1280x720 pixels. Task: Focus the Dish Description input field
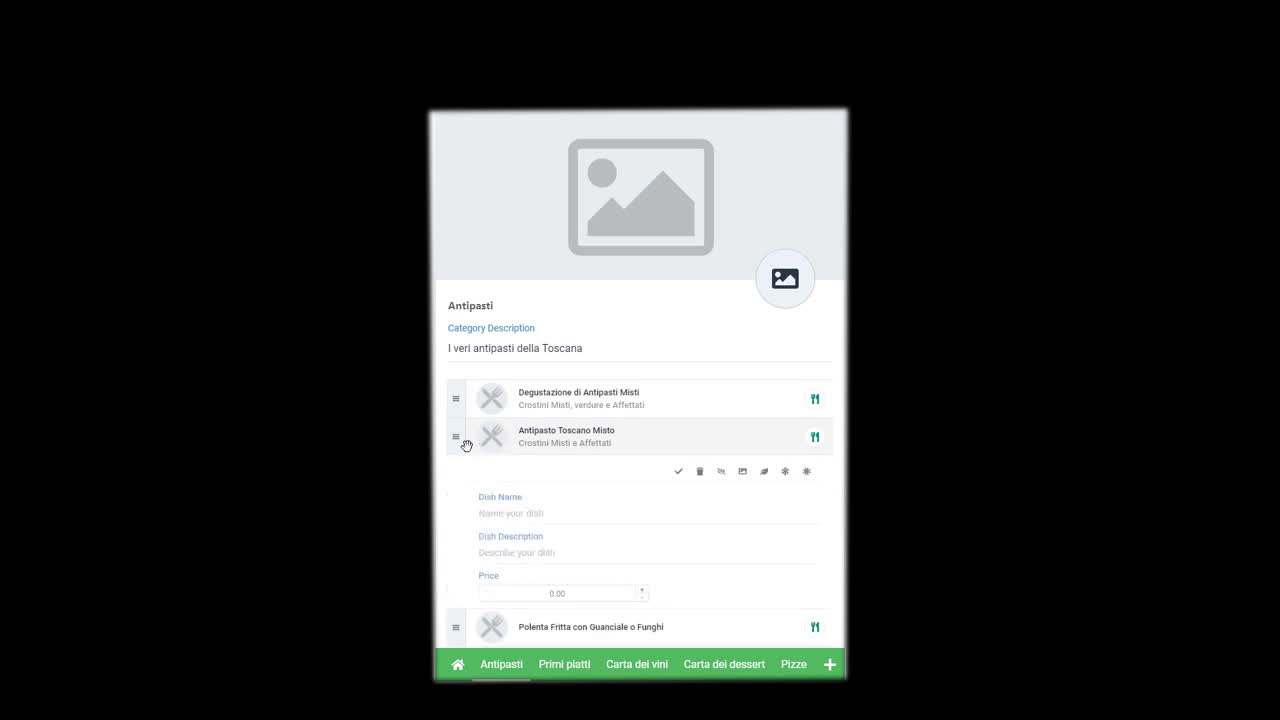648,553
